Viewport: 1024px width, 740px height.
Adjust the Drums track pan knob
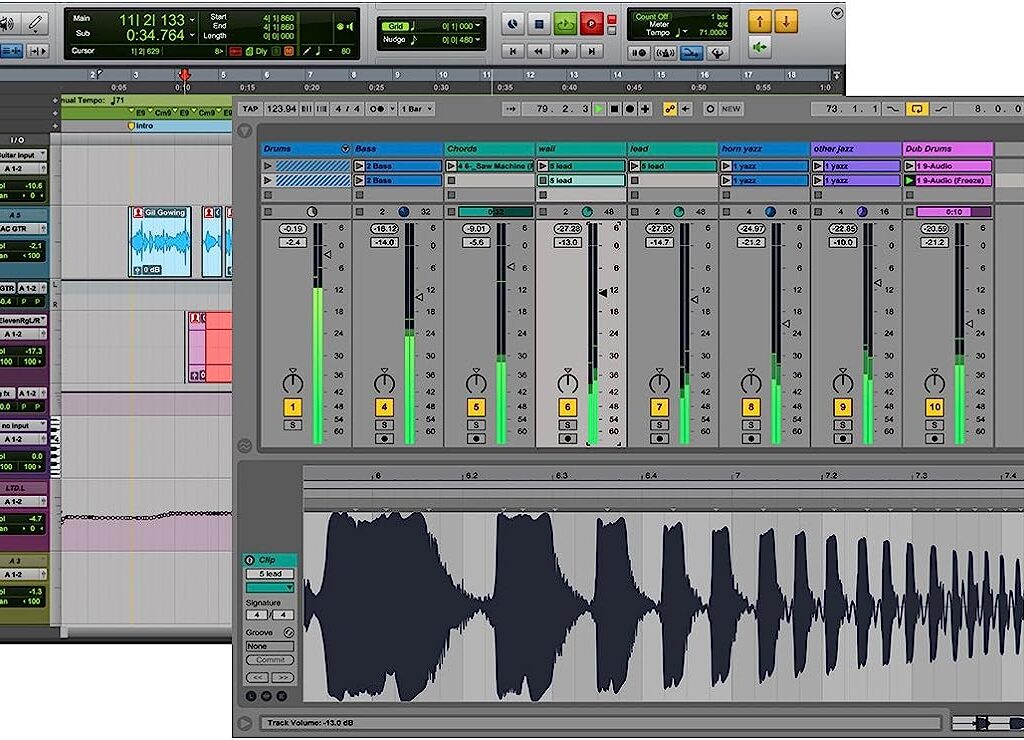pos(293,380)
